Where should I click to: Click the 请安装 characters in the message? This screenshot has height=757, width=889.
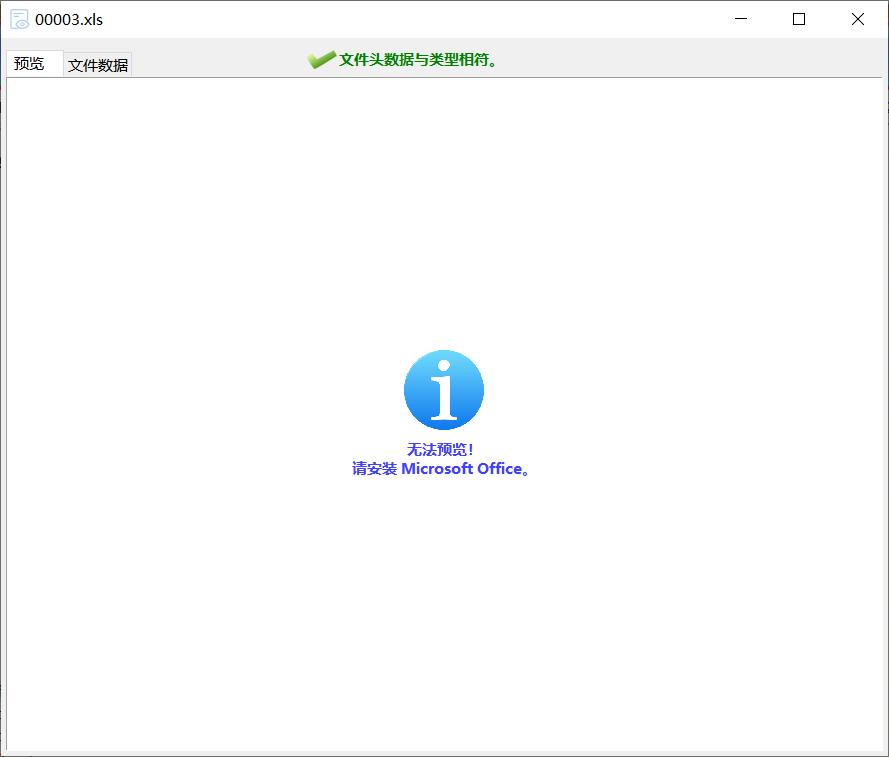pos(374,468)
